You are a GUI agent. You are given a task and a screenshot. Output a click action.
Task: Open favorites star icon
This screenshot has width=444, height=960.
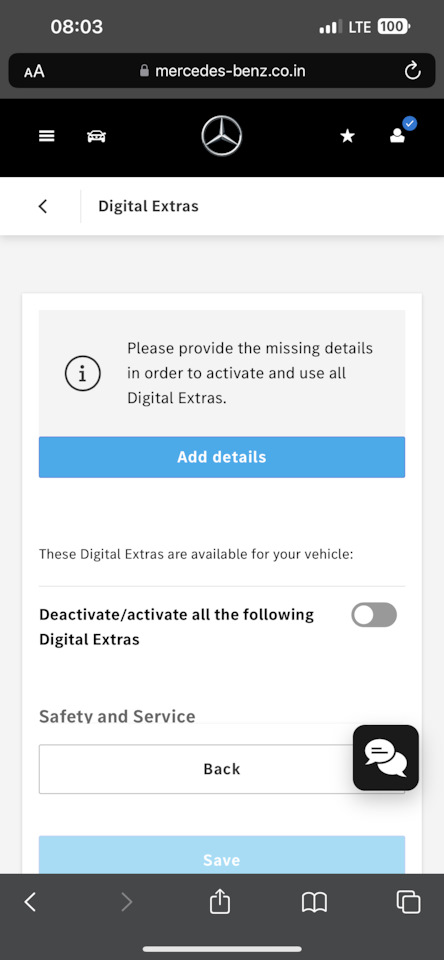(x=347, y=136)
